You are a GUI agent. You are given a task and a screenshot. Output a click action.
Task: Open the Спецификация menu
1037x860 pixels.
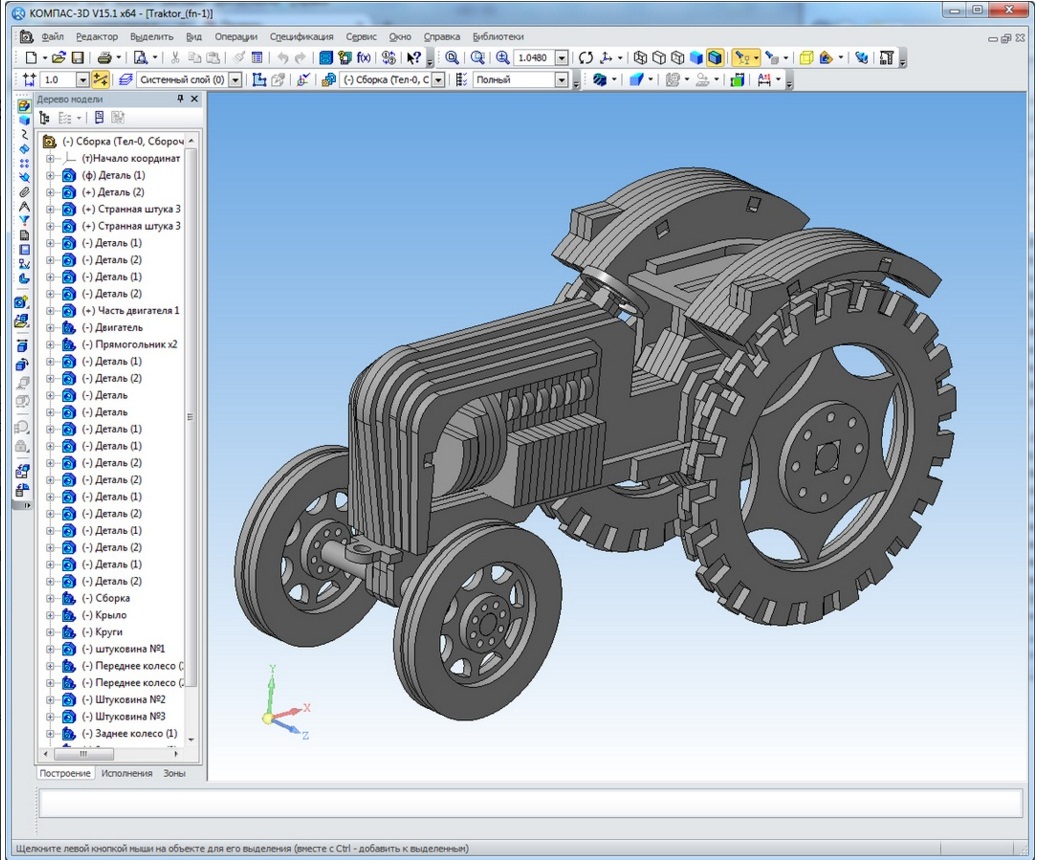tap(302, 37)
